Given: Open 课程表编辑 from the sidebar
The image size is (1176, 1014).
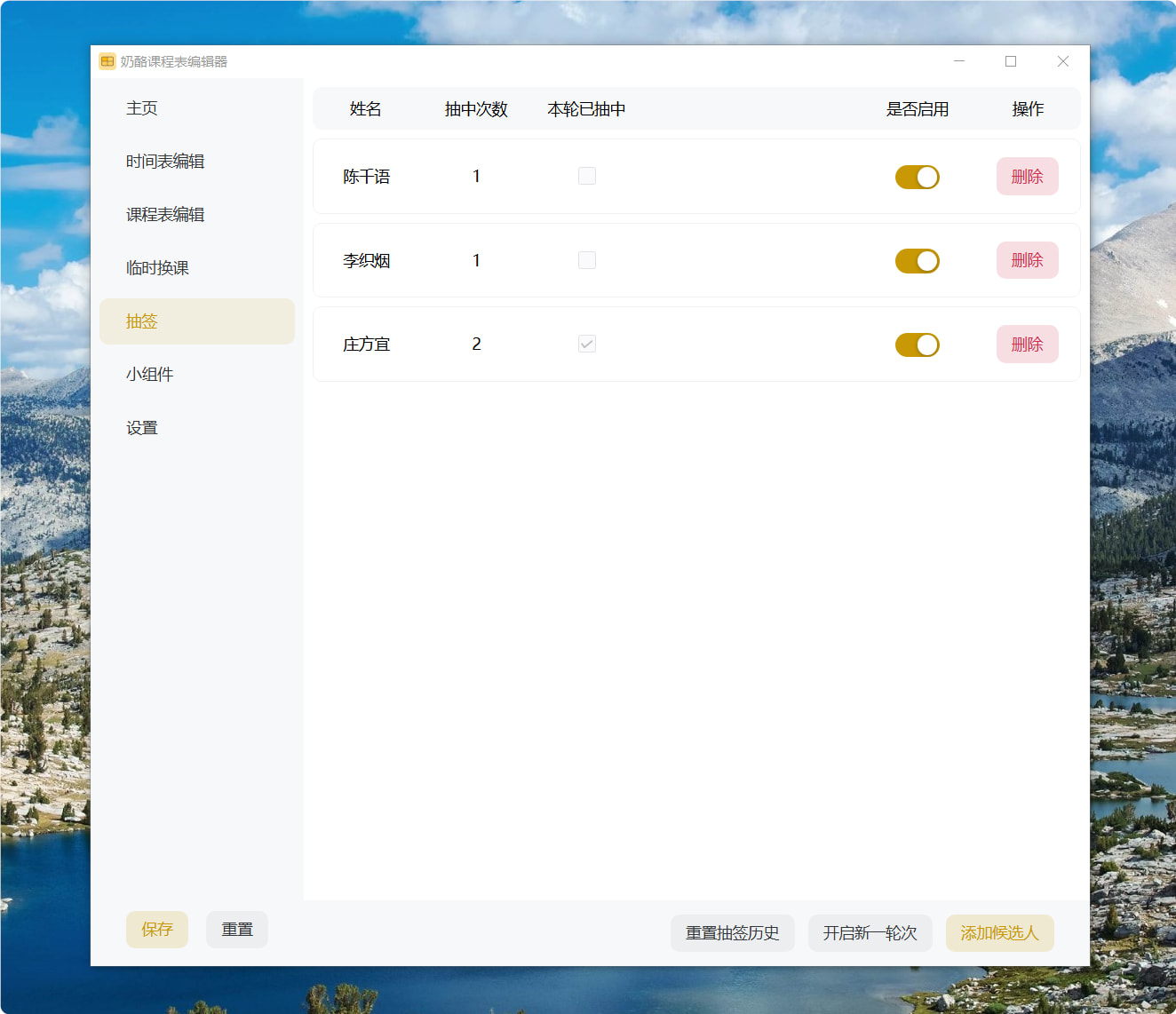Looking at the screenshot, I should point(197,215).
